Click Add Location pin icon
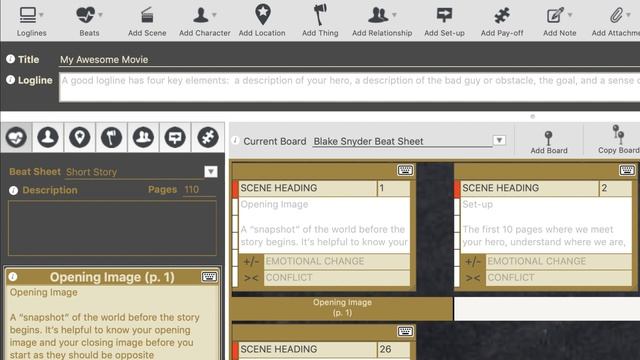 point(263,14)
